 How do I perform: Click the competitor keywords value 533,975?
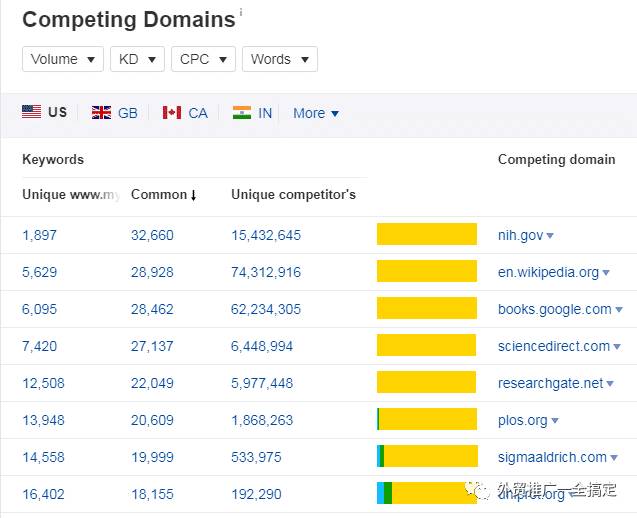click(256, 457)
